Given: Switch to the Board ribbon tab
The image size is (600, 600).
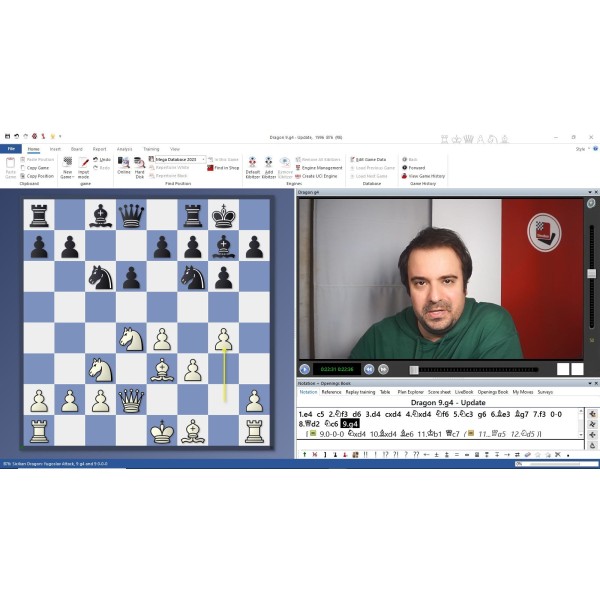Looking at the screenshot, I should pos(77,149).
